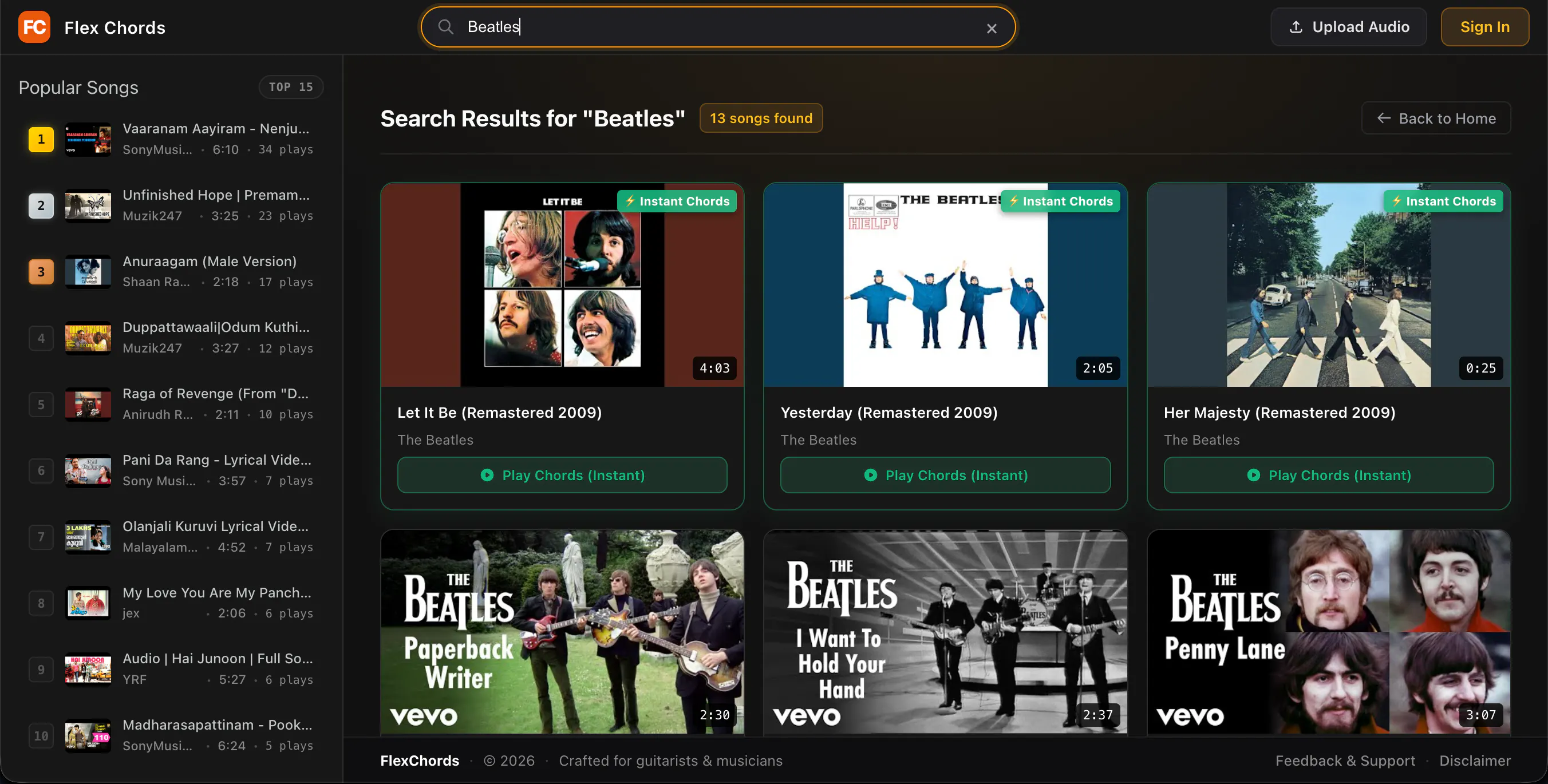The image size is (1548, 784).
Task: Select Madharasapattinam song in Popular Songs
Action: pyautogui.click(x=171, y=735)
